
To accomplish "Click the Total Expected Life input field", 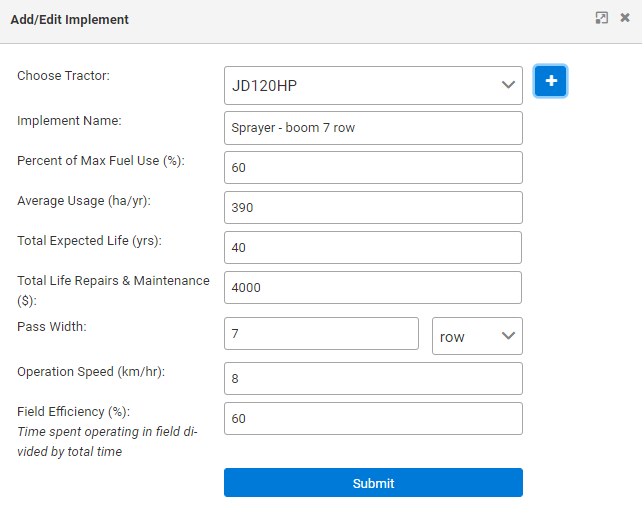I will click(373, 248).
